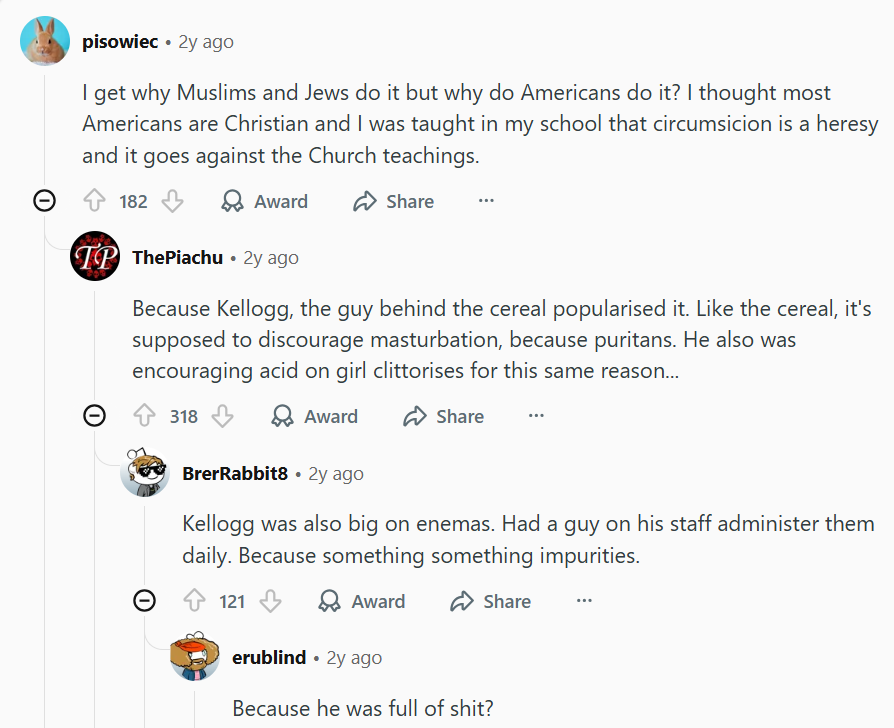Downvote BrerRabbit8's enemas comment
Screen dimensions: 894x728
271,601
